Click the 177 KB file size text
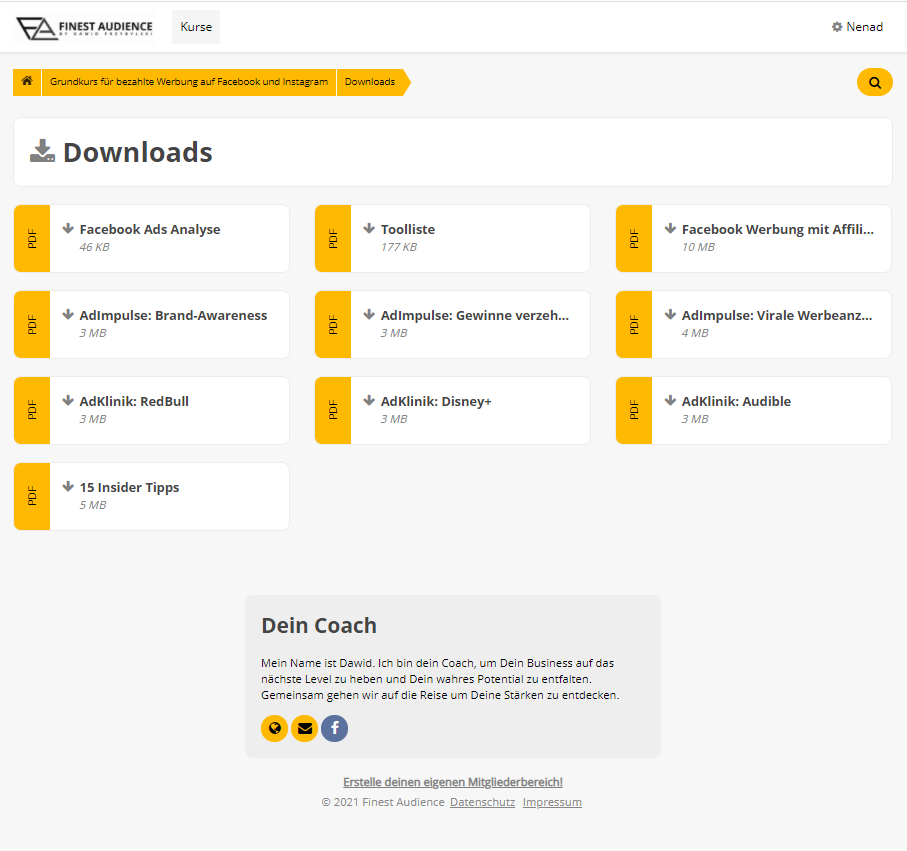This screenshot has width=907, height=851. [399, 247]
